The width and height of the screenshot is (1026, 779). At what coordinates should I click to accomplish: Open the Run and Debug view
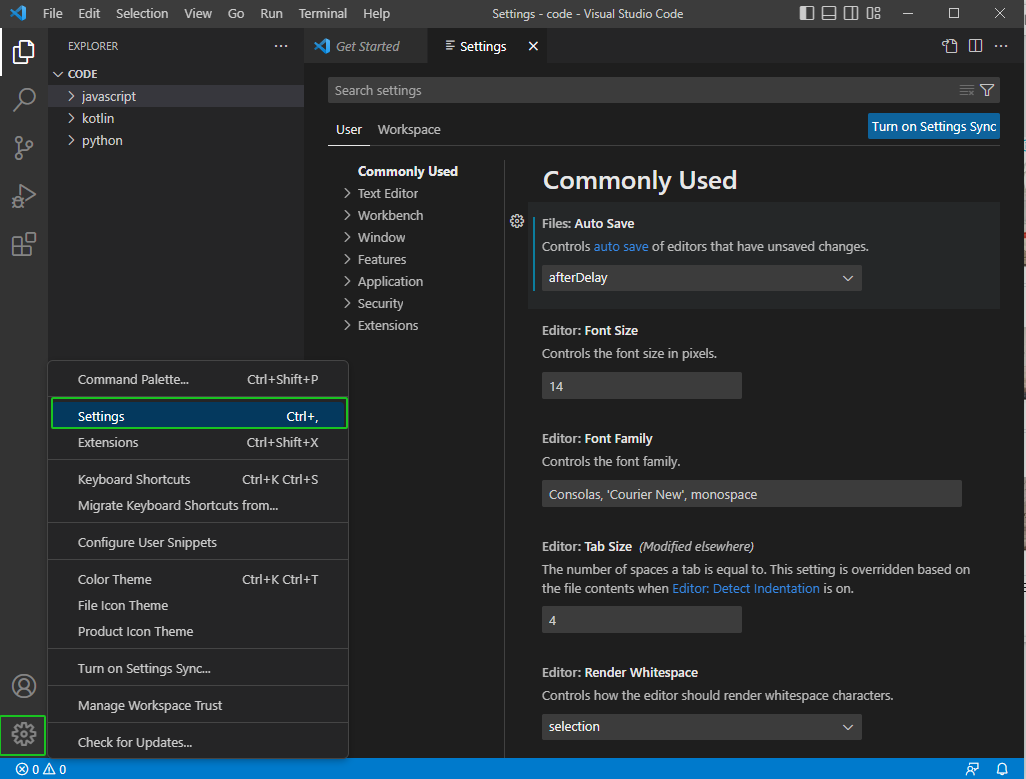coord(24,196)
